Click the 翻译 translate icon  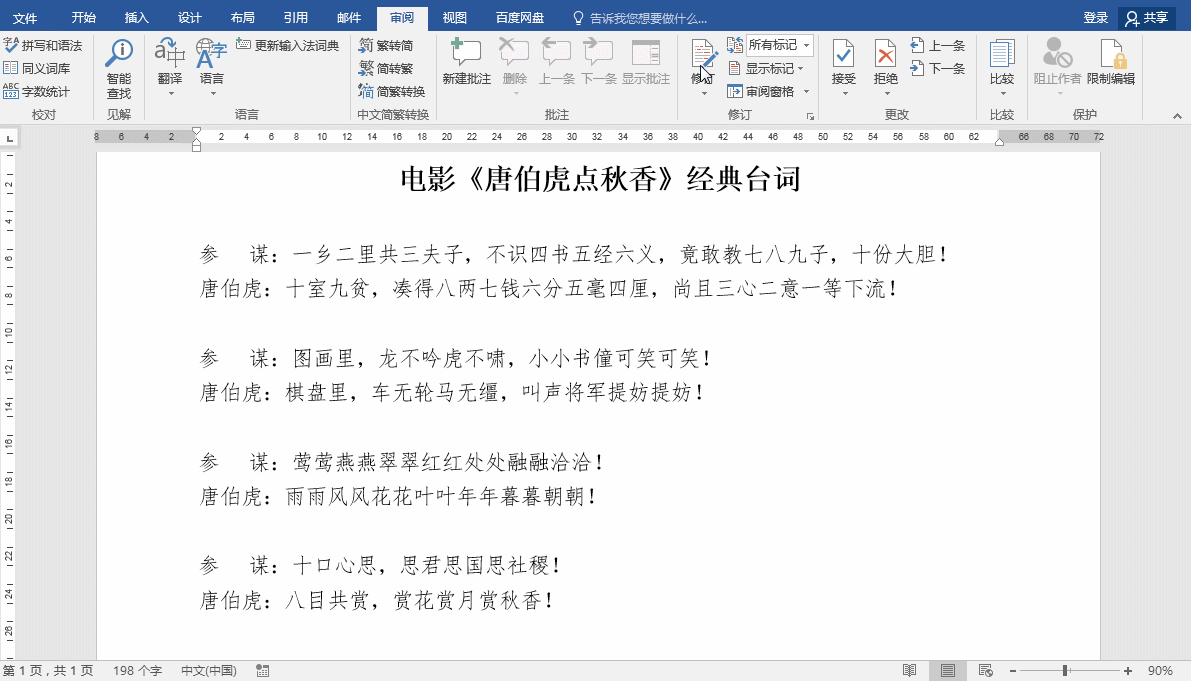point(170,67)
